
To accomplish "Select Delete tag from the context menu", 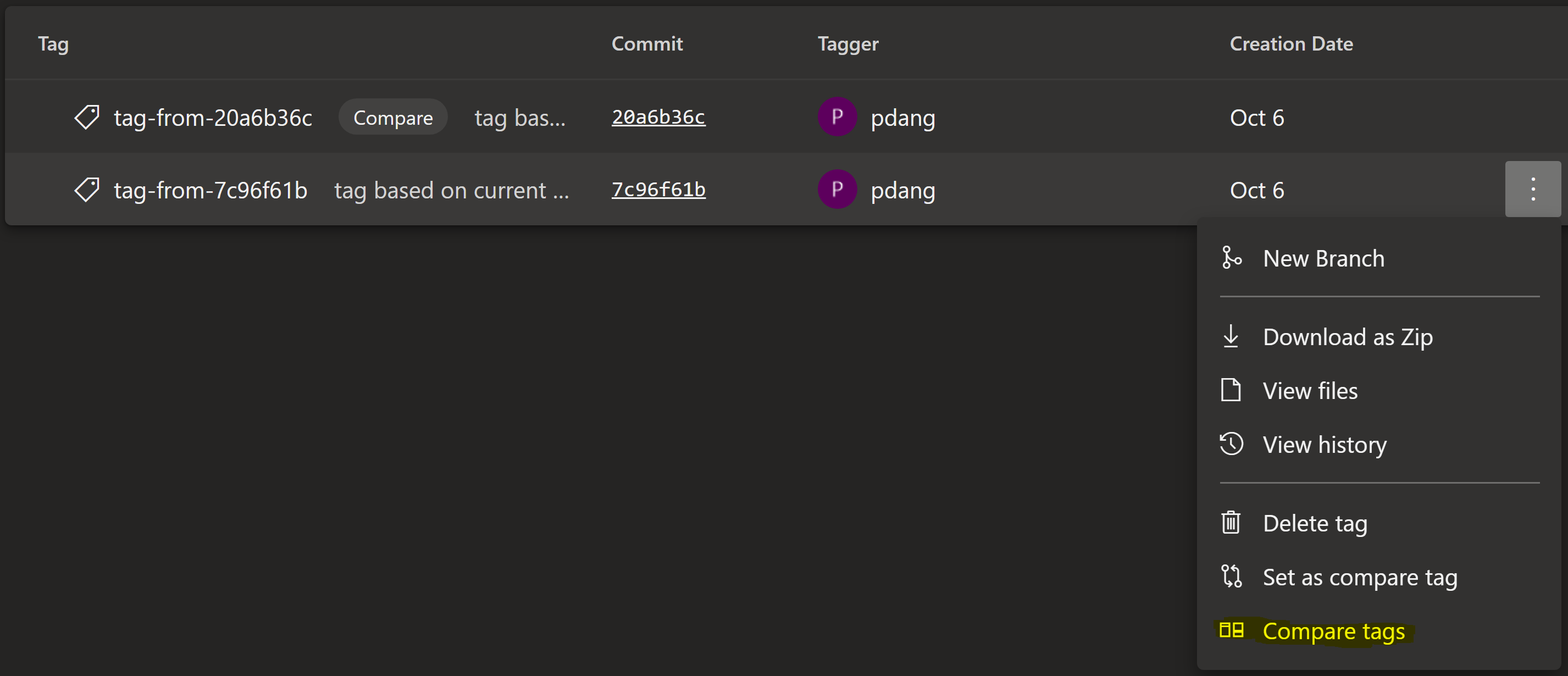I will pyautogui.click(x=1314, y=522).
